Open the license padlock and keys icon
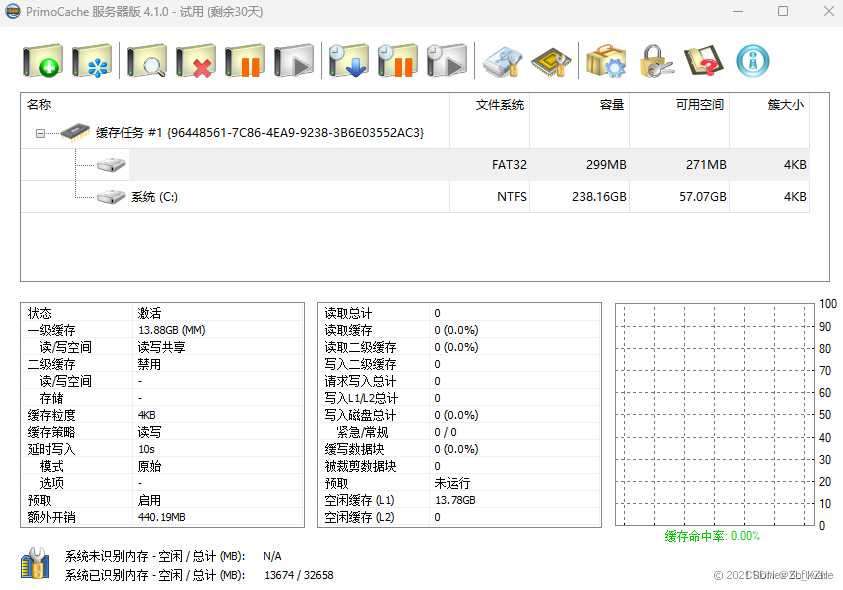Image resolution: width=843 pixels, height=590 pixels. tap(656, 61)
